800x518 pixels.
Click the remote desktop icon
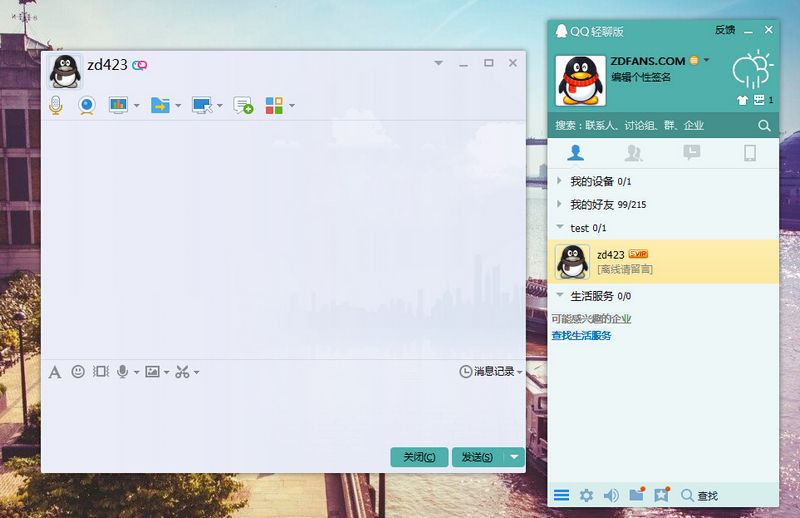[203, 105]
